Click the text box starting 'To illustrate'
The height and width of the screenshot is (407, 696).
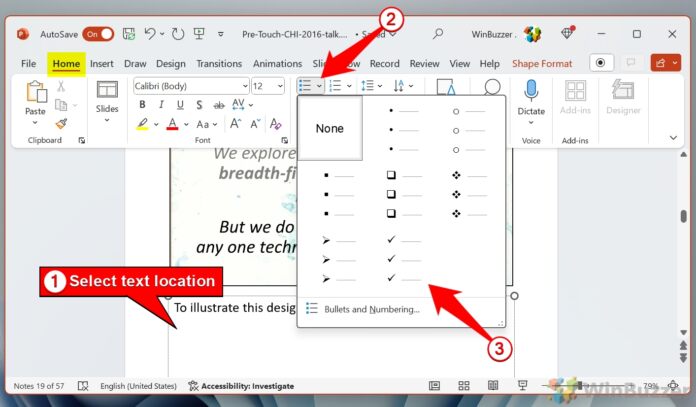coord(232,308)
